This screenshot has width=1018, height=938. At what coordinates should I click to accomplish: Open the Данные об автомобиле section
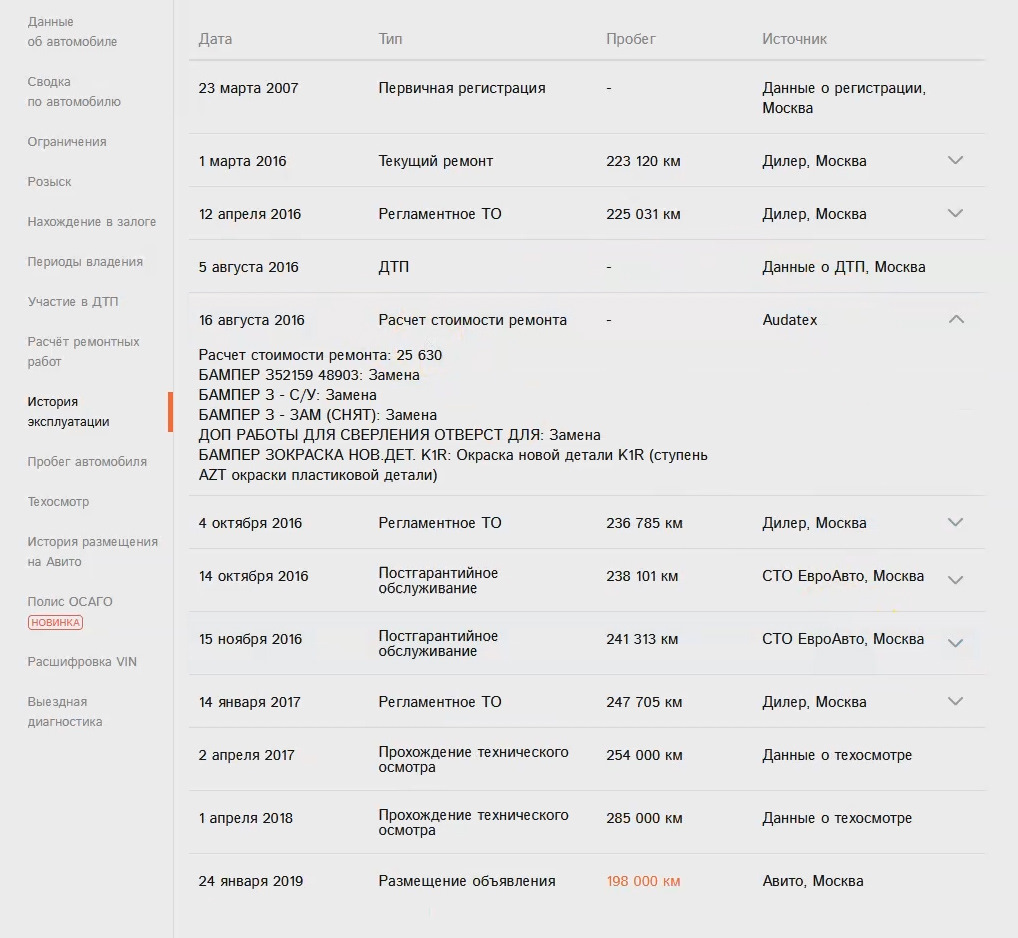[x=72, y=32]
